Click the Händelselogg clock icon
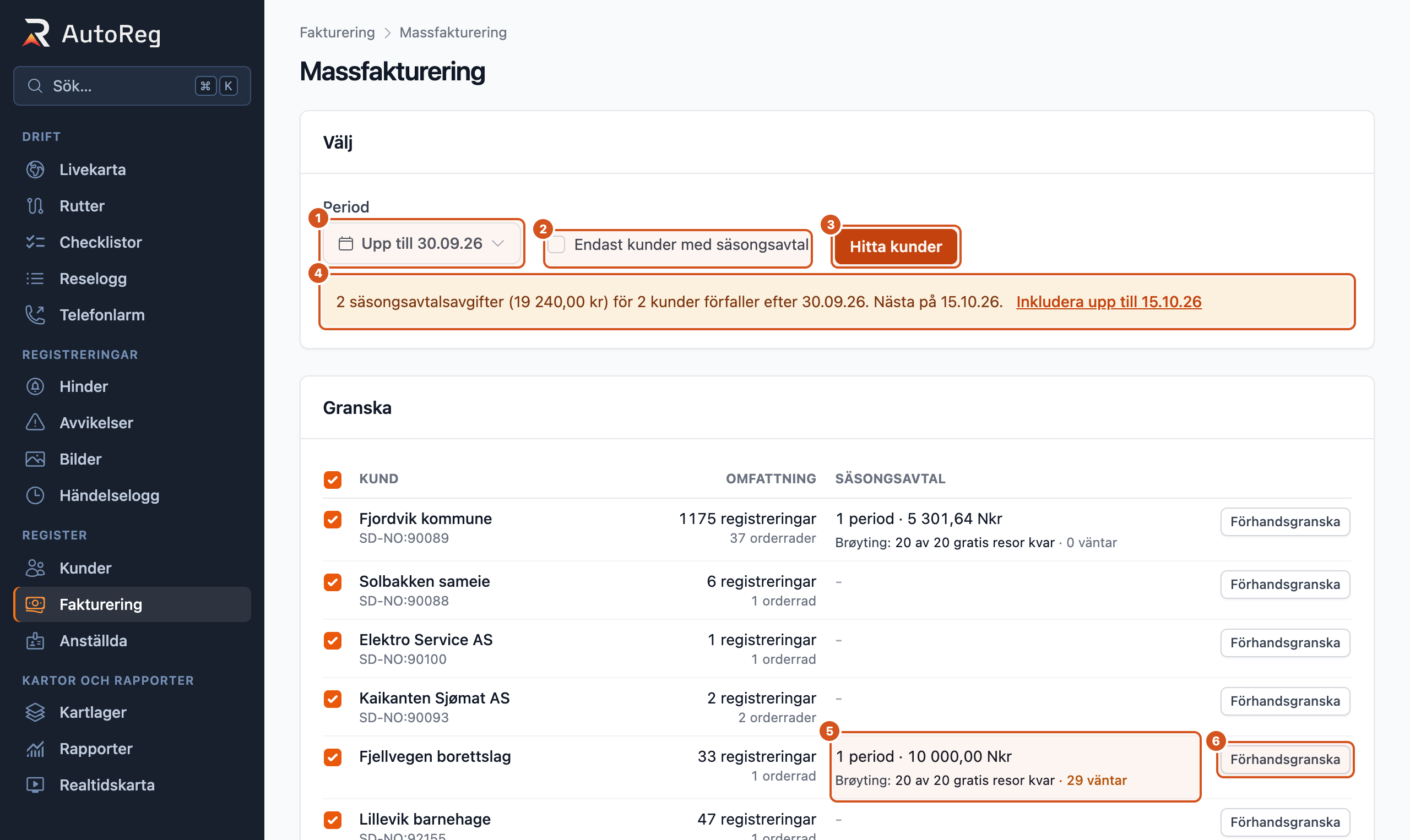 coord(35,495)
